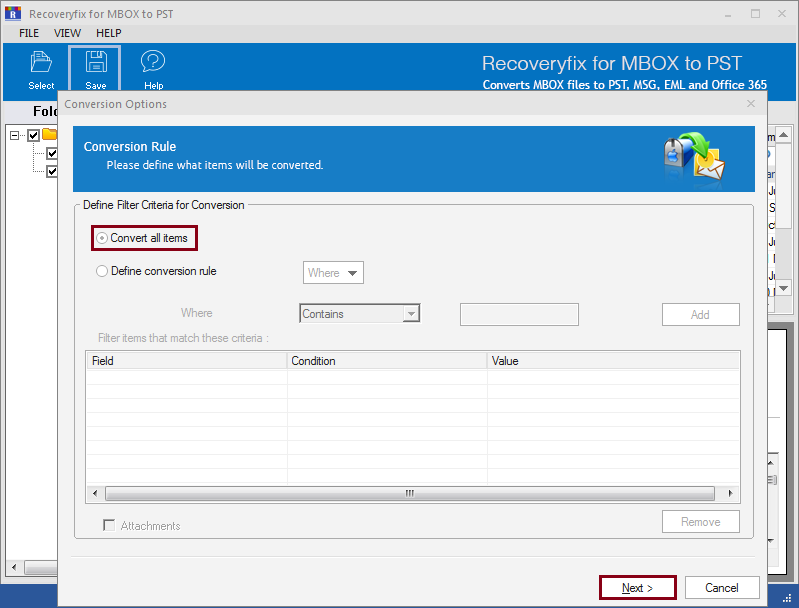Click the Add button
This screenshot has height=608, width=799.
pyautogui.click(x=700, y=314)
